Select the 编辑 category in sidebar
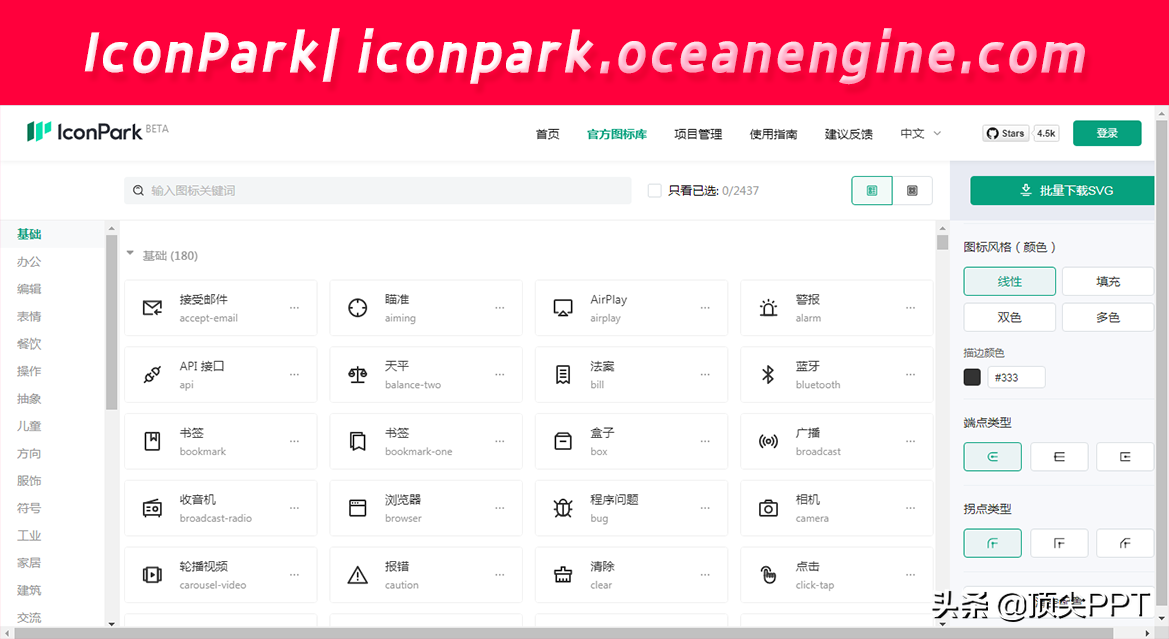The height and width of the screenshot is (639, 1169). click(x=29, y=289)
